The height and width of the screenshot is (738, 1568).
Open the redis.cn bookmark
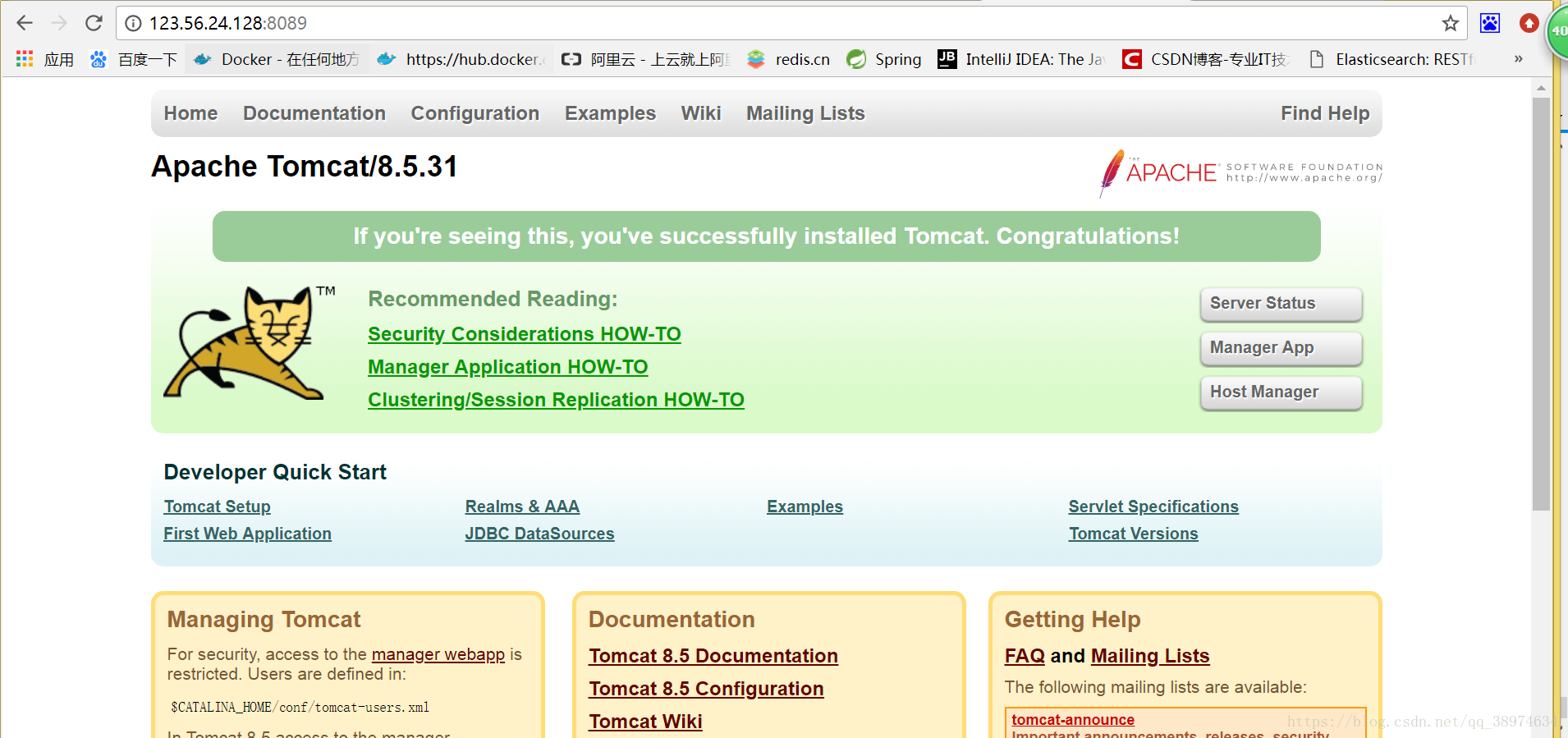pos(788,59)
